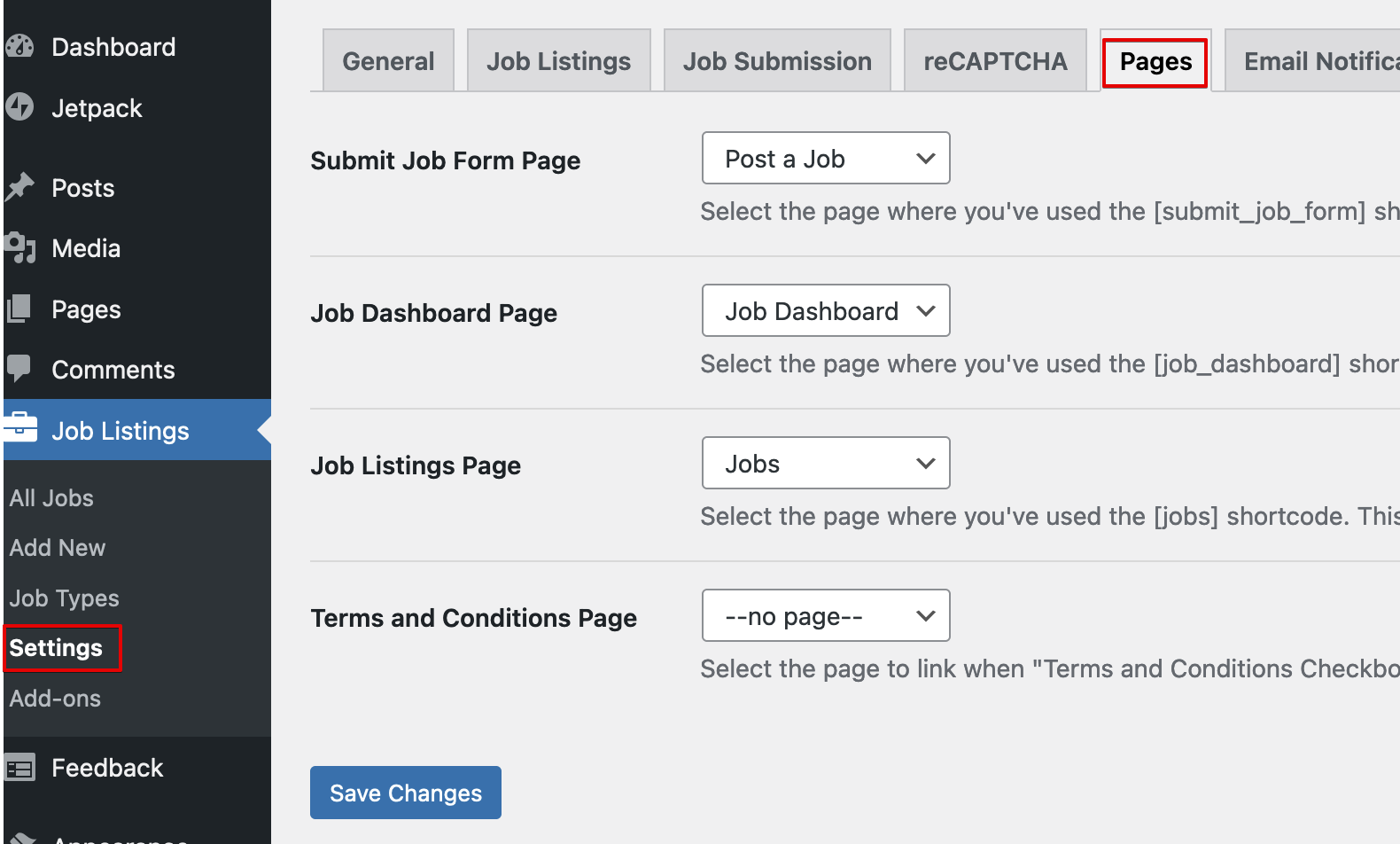Click the Jetpack sidebar icon
This screenshot has width=1400, height=844.
click(x=19, y=107)
